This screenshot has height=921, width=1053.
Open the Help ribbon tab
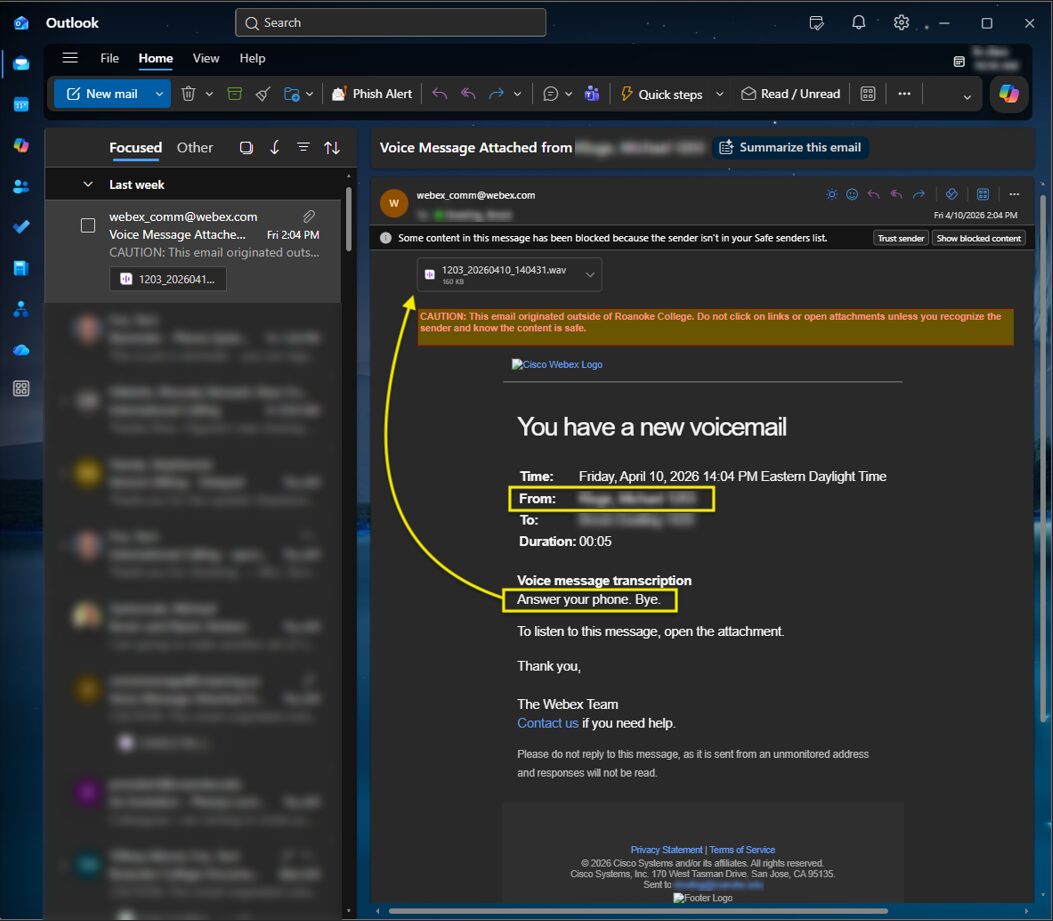[253, 58]
